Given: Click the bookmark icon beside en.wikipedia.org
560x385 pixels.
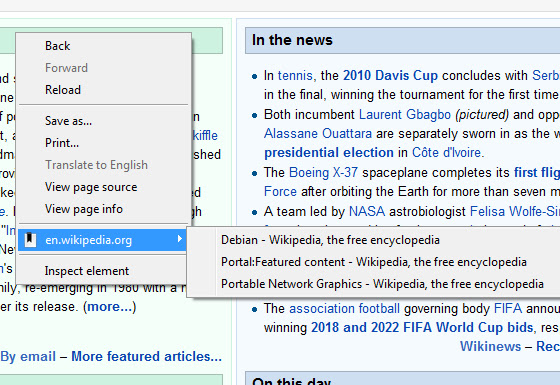Looking at the screenshot, I should [x=30, y=240].
